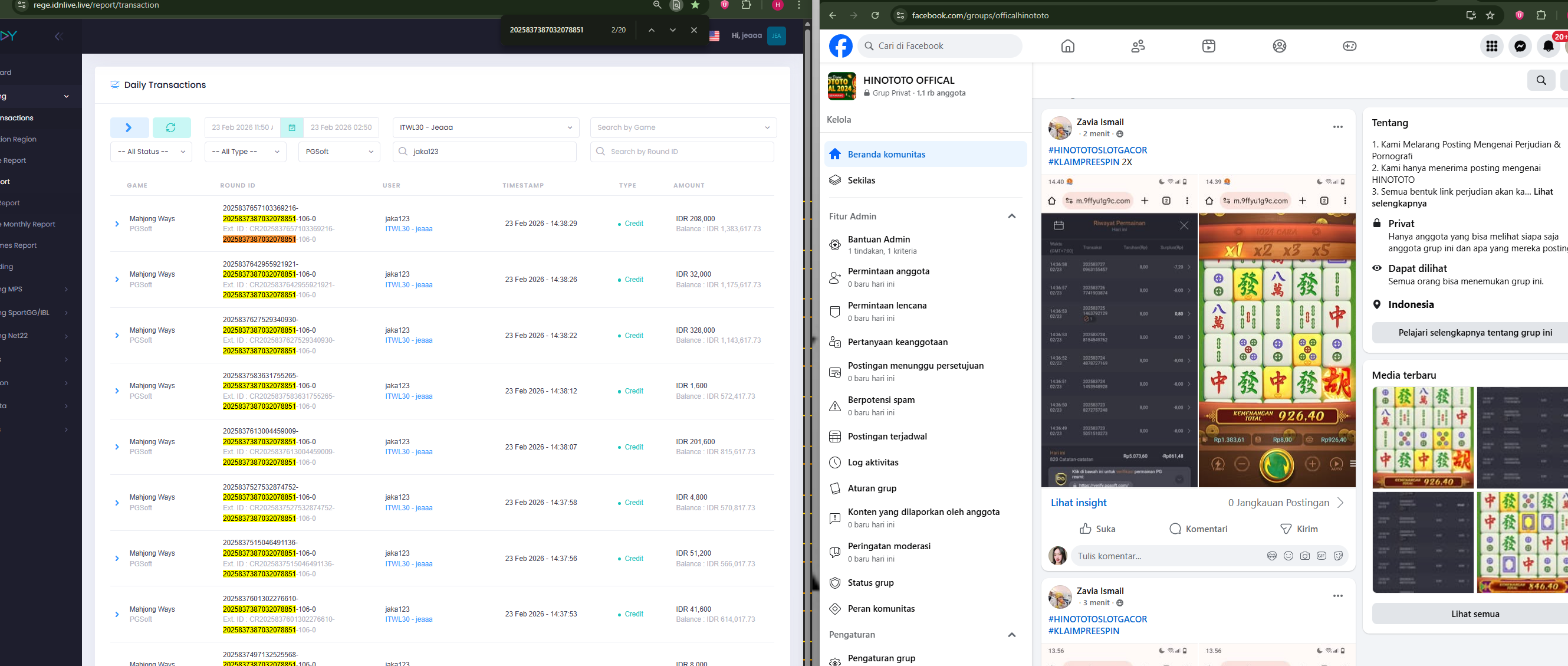Open the PGSoft provider dropdown

339,152
